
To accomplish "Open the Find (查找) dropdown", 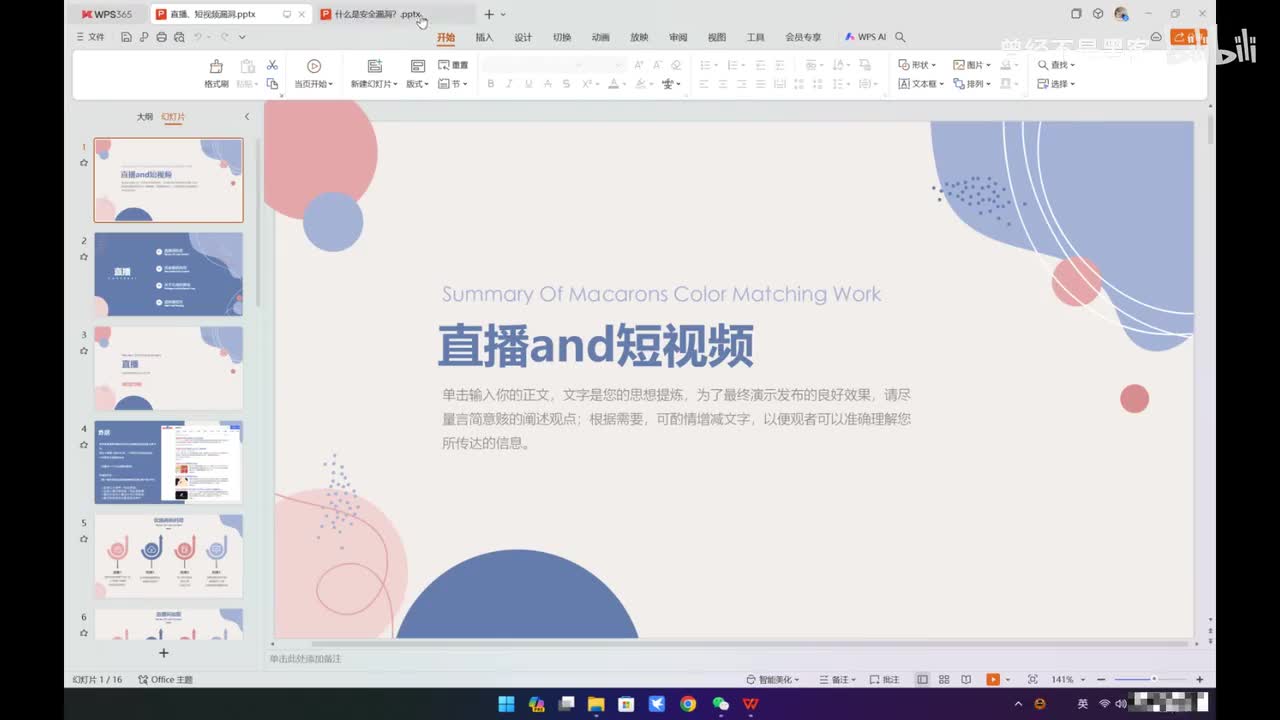I will 1056,65.
